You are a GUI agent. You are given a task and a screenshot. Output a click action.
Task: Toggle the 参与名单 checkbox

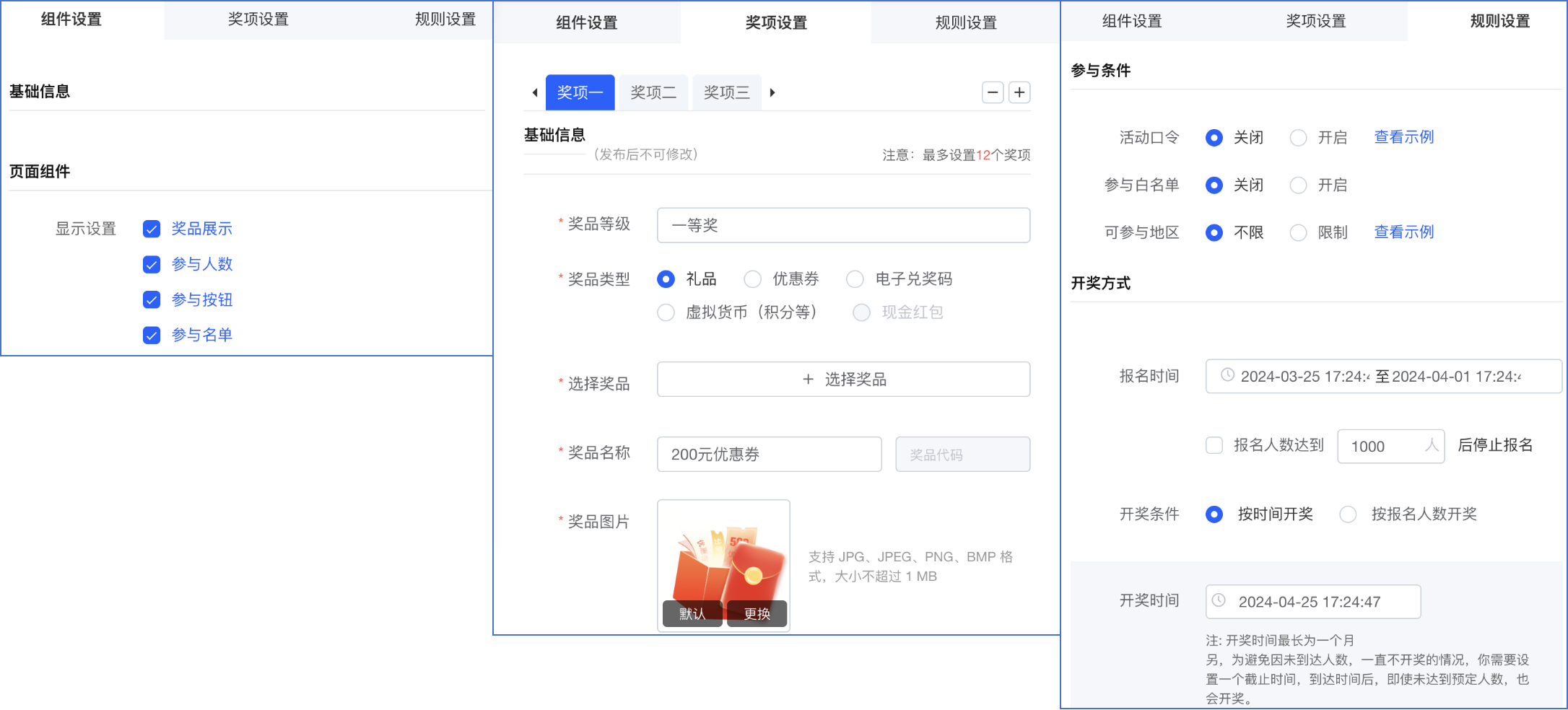pyautogui.click(x=152, y=335)
